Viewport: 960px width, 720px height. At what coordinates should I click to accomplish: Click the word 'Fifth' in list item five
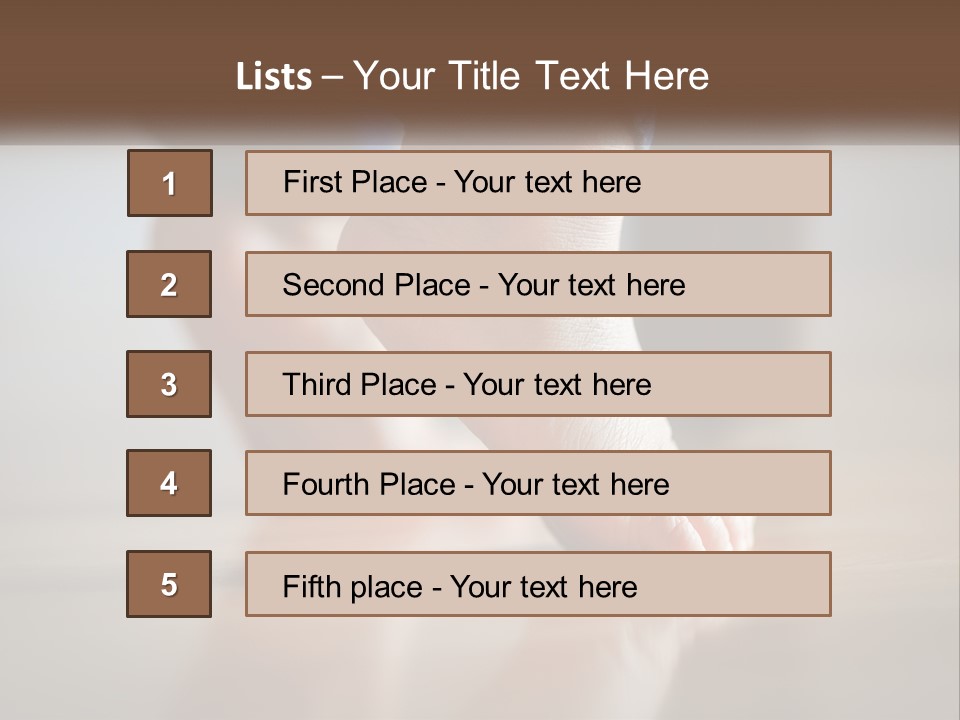[x=311, y=586]
